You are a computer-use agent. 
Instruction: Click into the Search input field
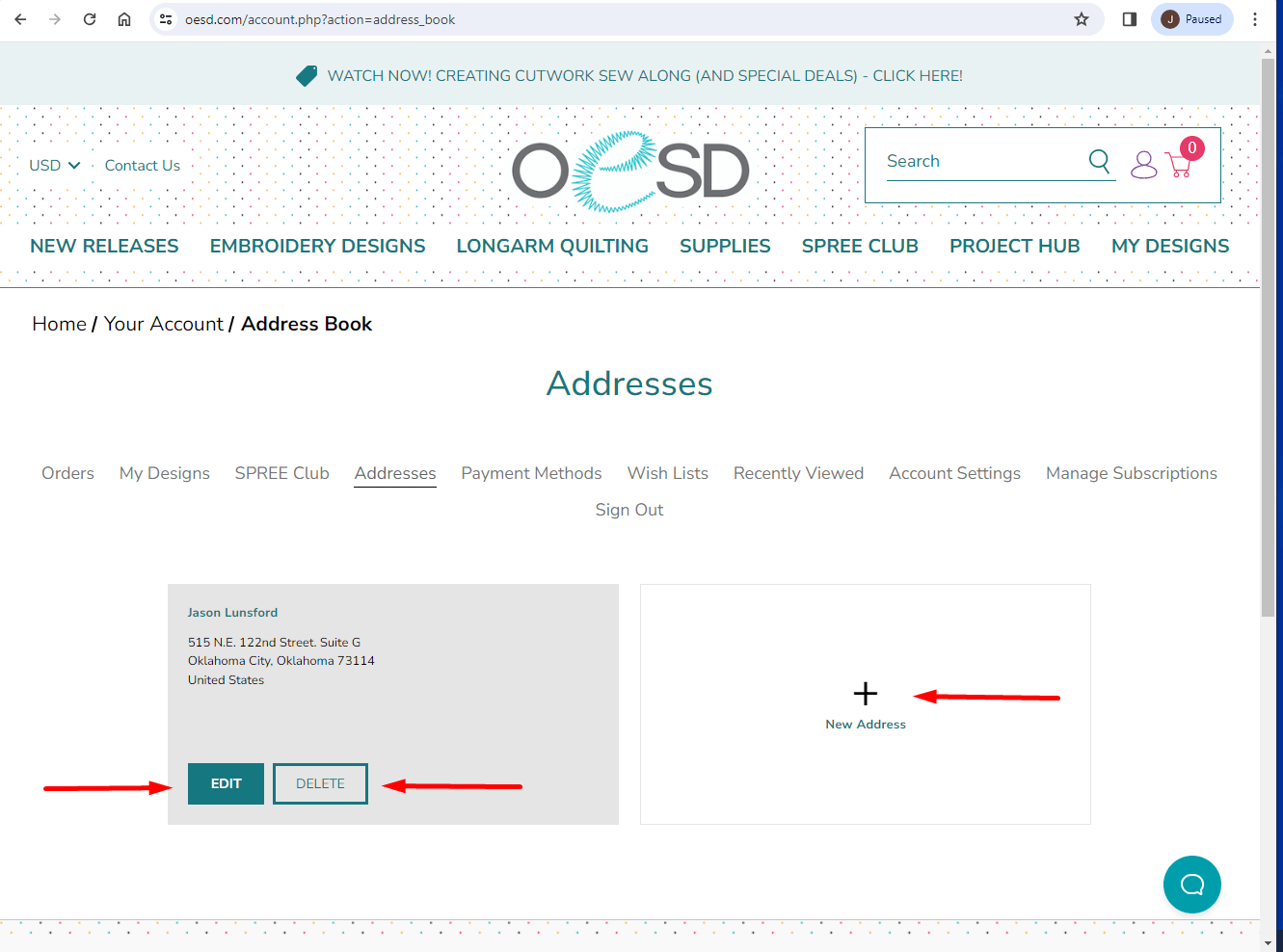coord(981,161)
